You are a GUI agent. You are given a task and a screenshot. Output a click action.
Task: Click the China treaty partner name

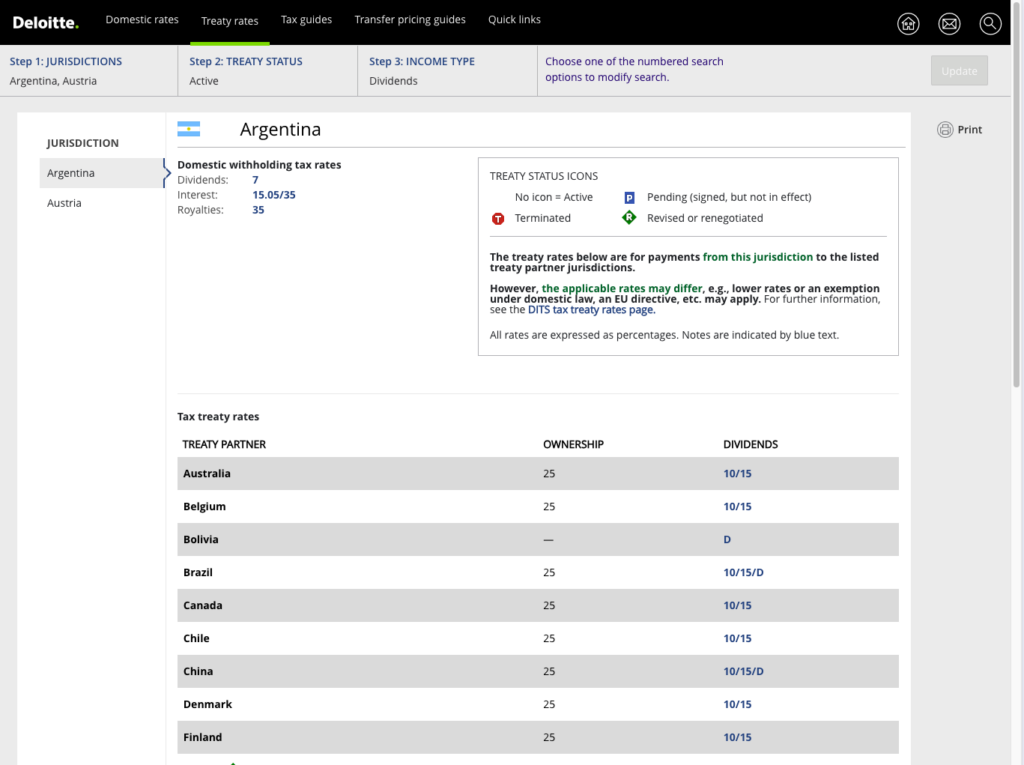198,672
